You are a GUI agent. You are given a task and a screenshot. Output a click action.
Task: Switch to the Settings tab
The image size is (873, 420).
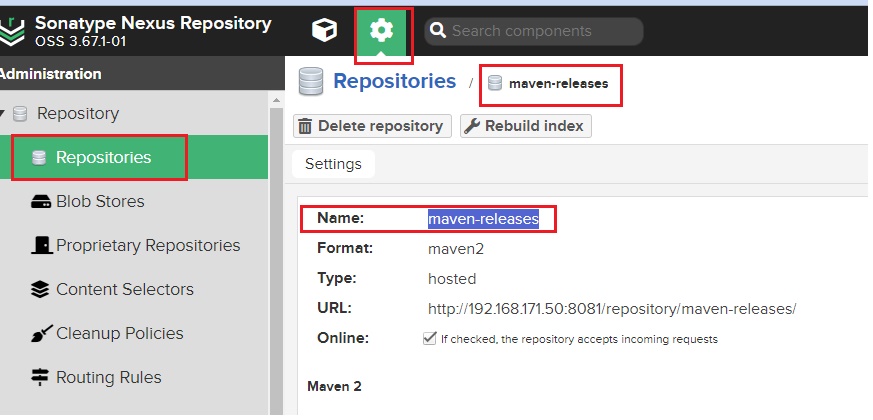point(333,164)
